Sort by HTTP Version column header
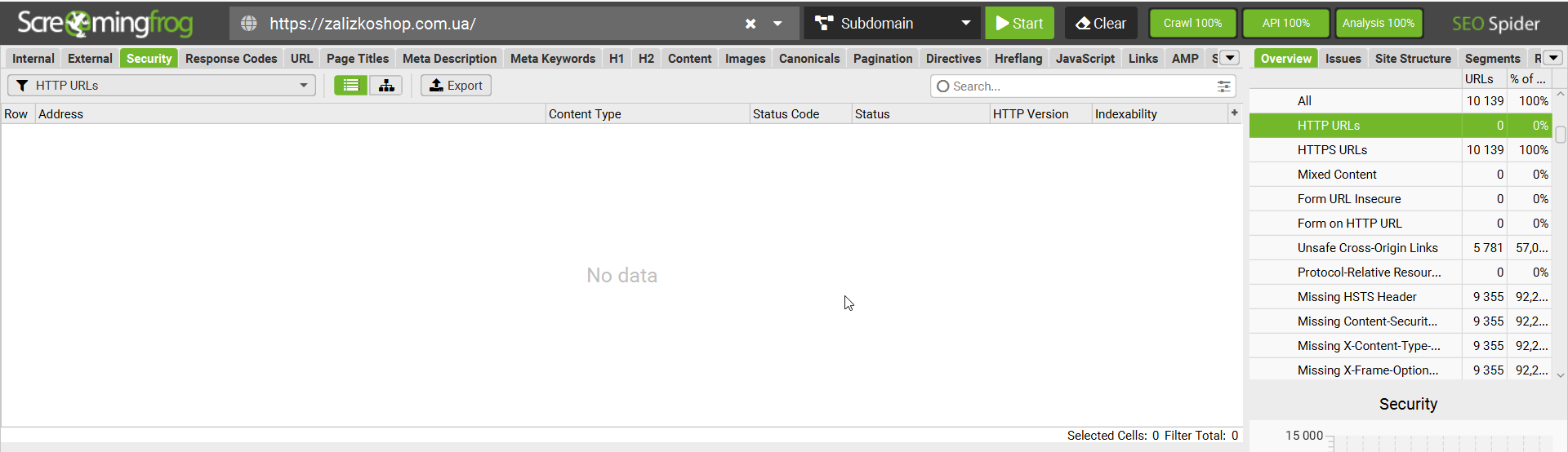The width and height of the screenshot is (1568, 452). (1040, 113)
